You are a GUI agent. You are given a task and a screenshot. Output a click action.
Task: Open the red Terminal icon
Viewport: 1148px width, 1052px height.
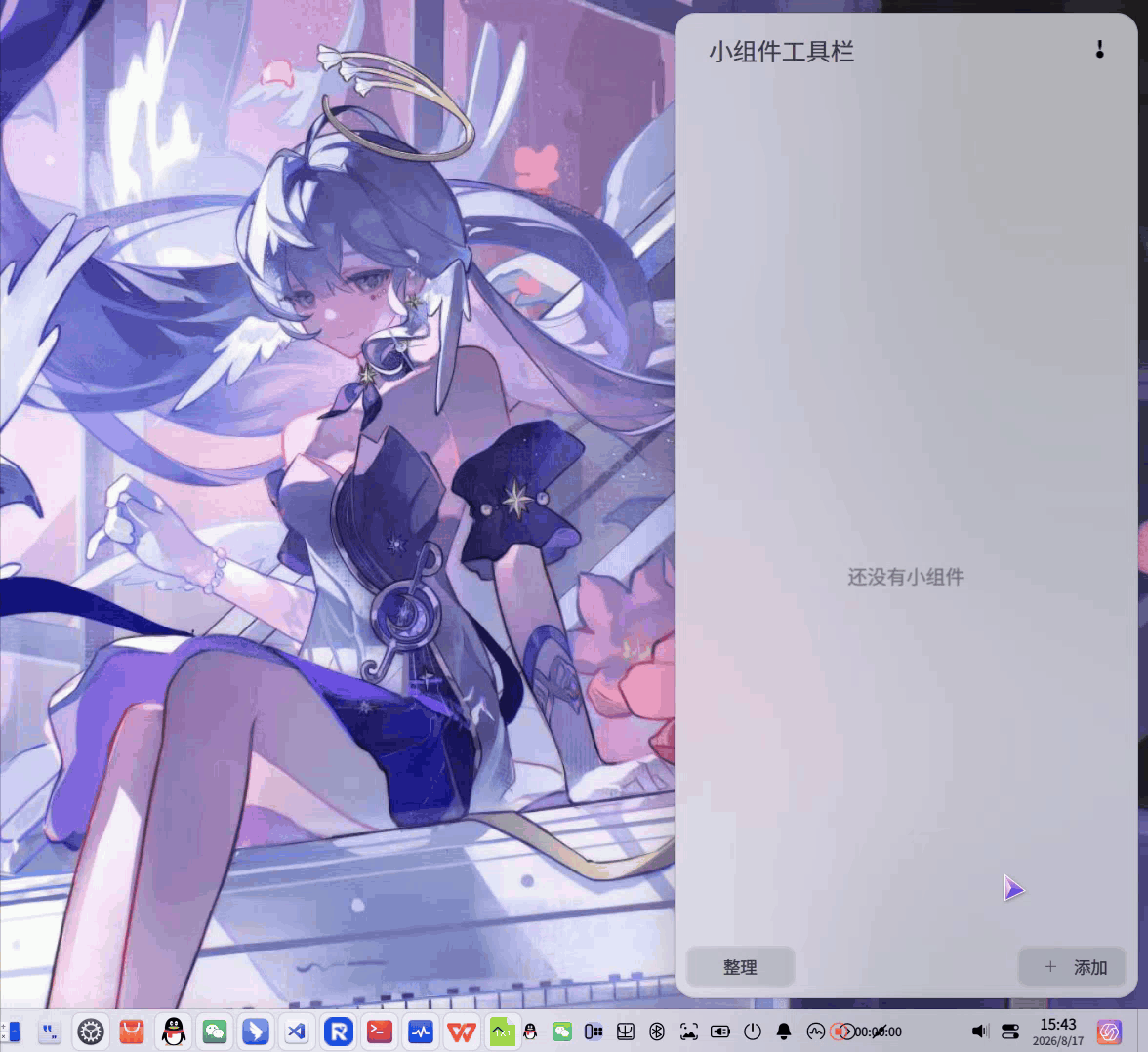pyautogui.click(x=379, y=1032)
